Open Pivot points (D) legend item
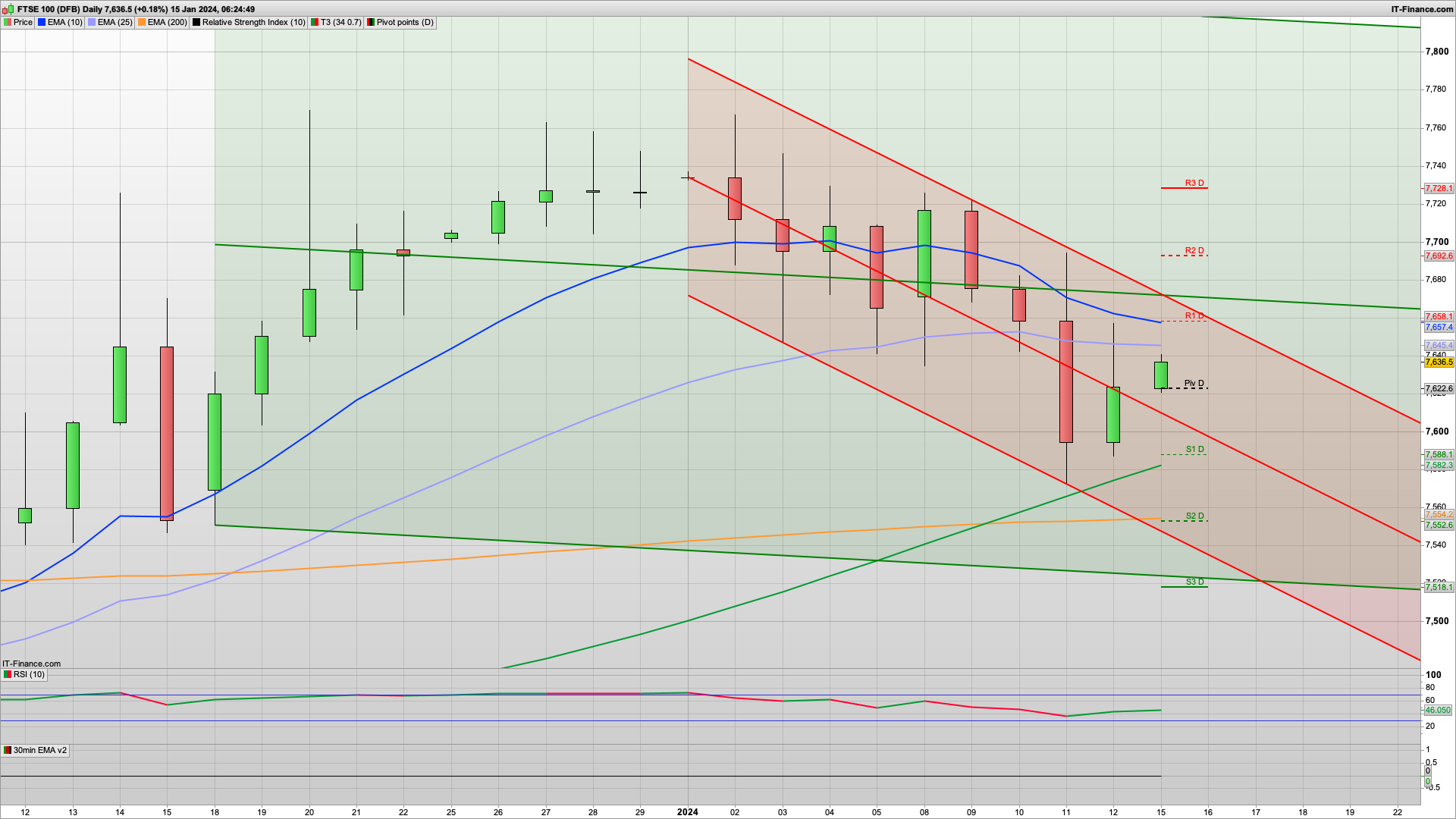1456x819 pixels. coord(400,22)
